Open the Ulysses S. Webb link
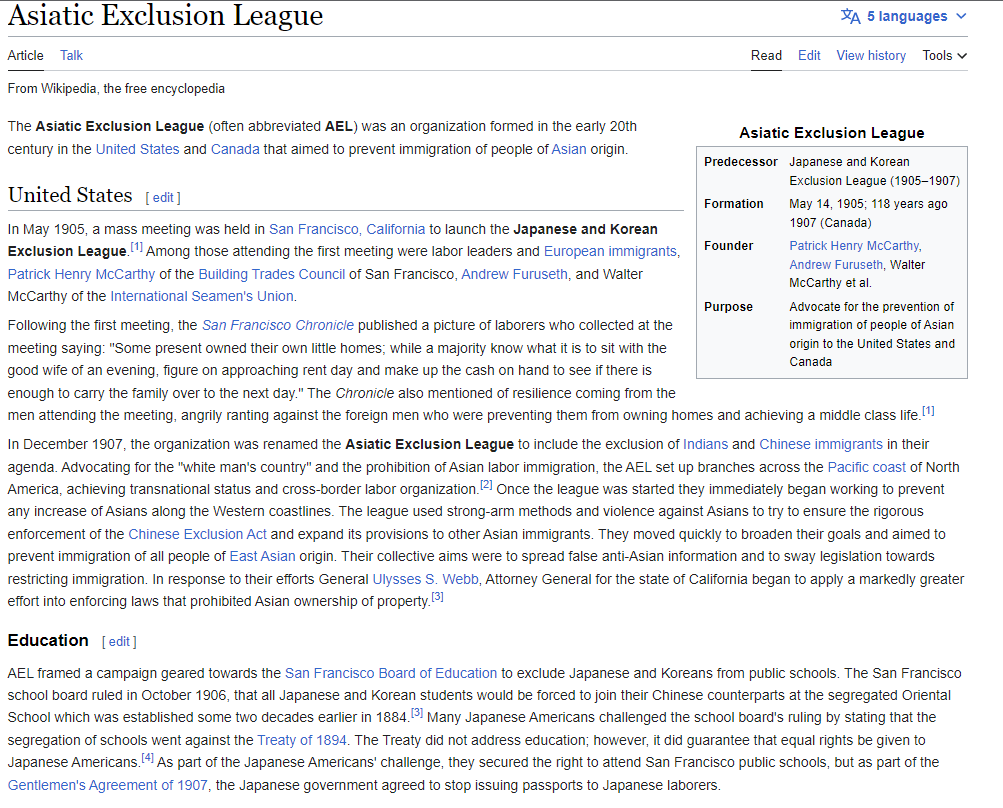Image resolution: width=1003 pixels, height=808 pixels. click(x=425, y=579)
